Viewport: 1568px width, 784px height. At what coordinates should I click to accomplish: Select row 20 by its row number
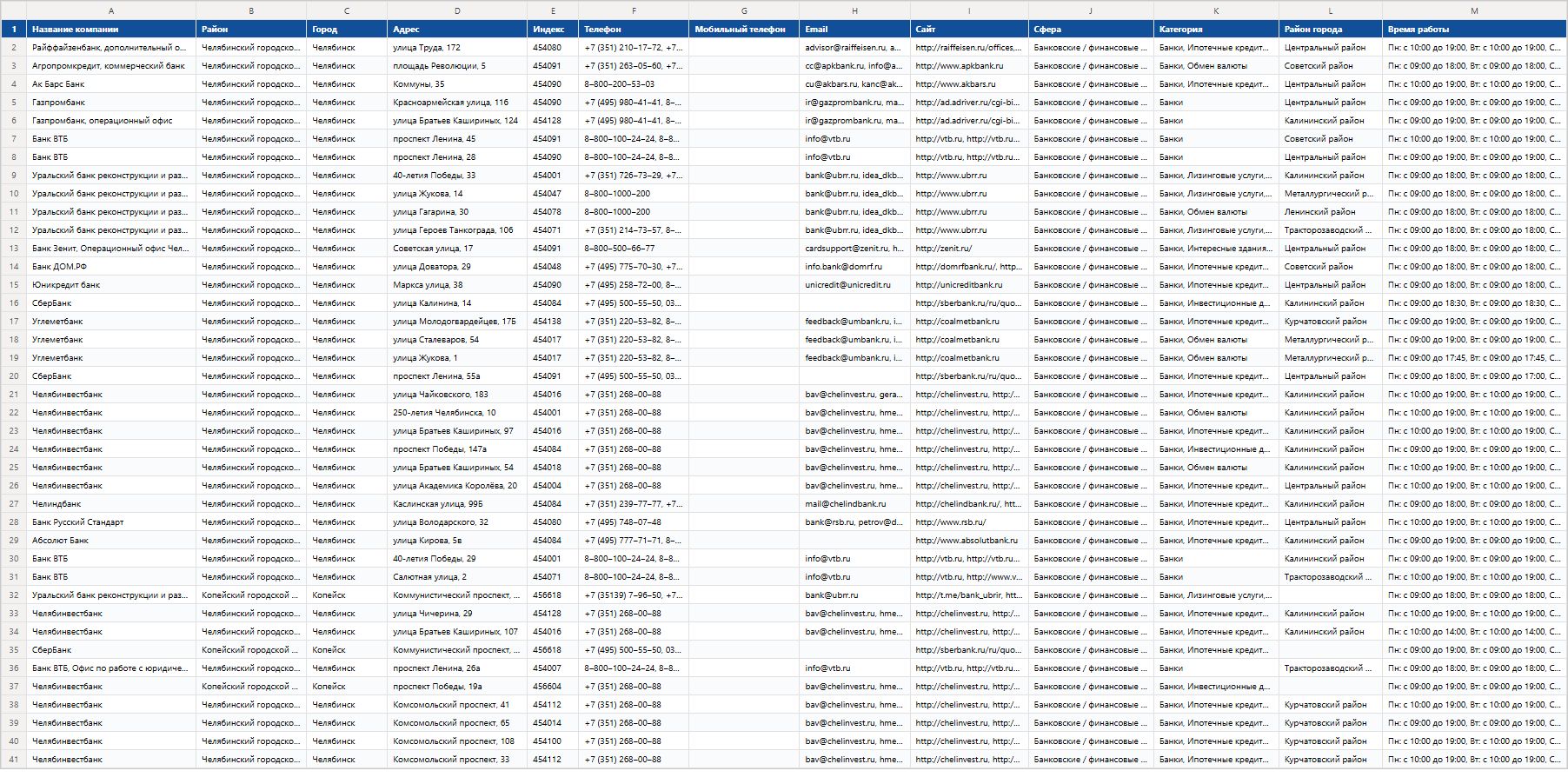click(x=14, y=376)
